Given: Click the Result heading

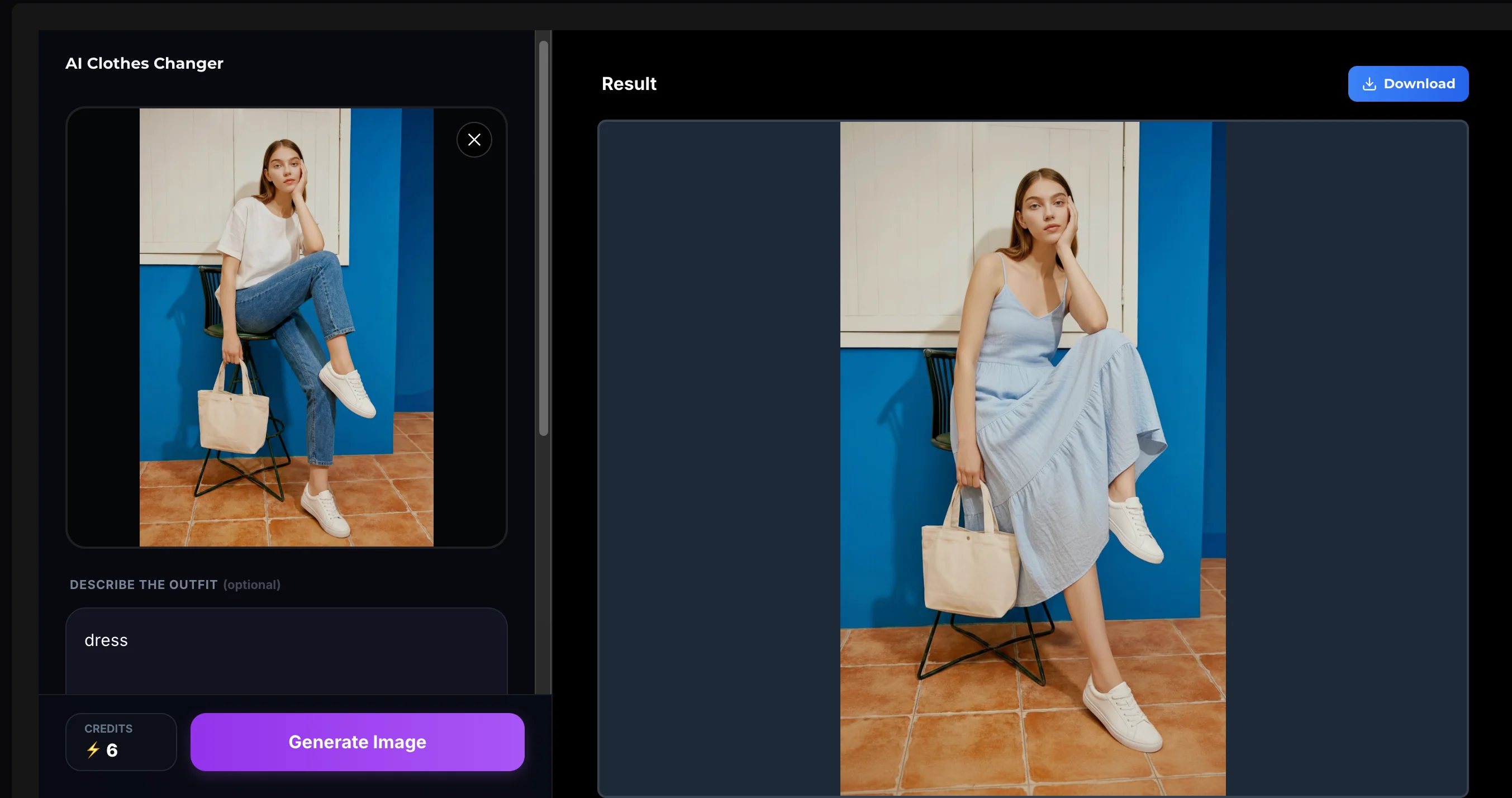Looking at the screenshot, I should tap(629, 84).
